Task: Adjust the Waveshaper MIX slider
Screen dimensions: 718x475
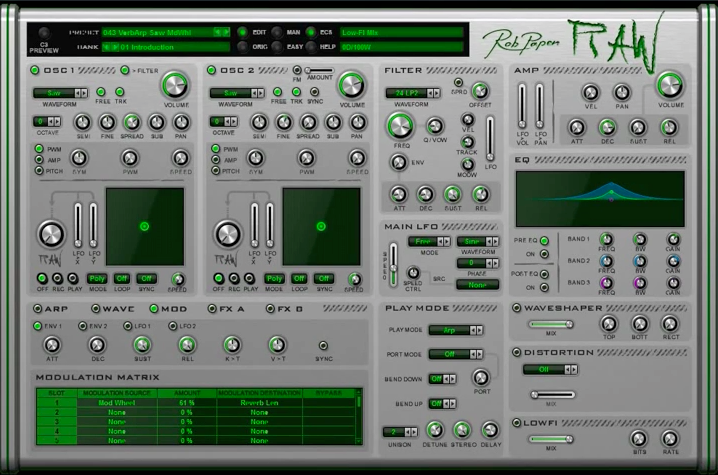Action: tap(551, 324)
